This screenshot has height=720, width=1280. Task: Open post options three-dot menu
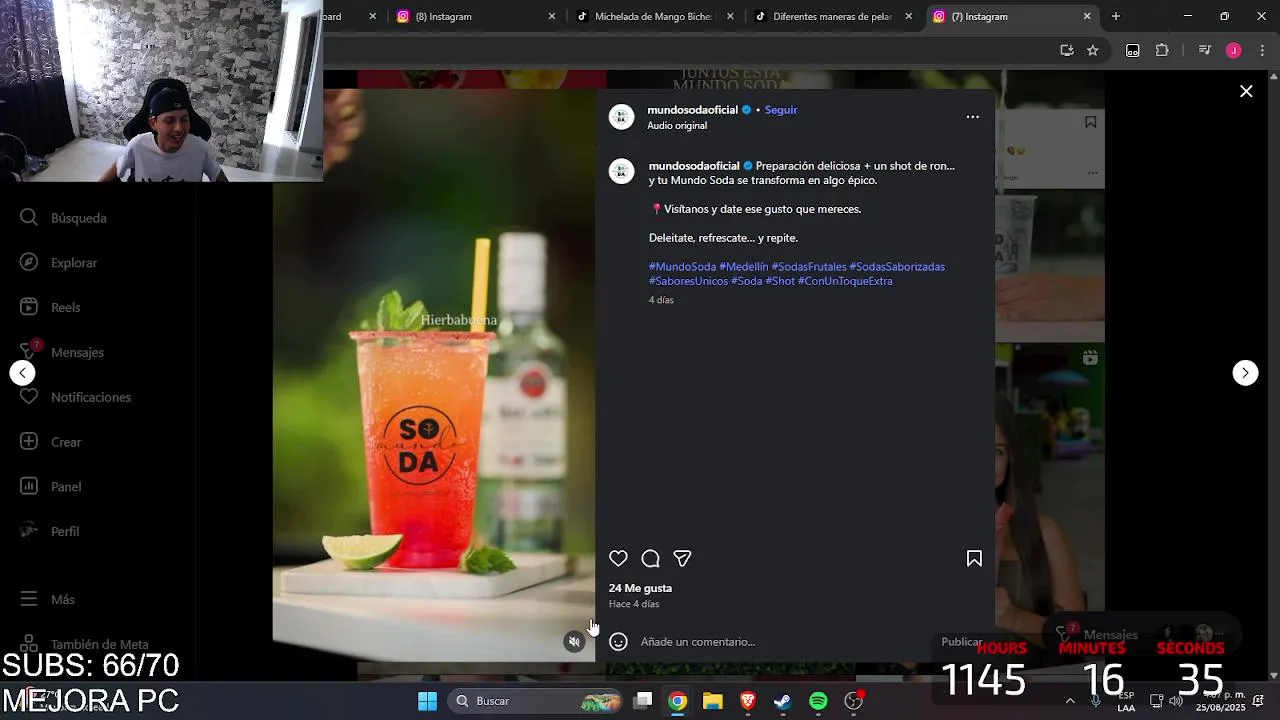(x=972, y=117)
